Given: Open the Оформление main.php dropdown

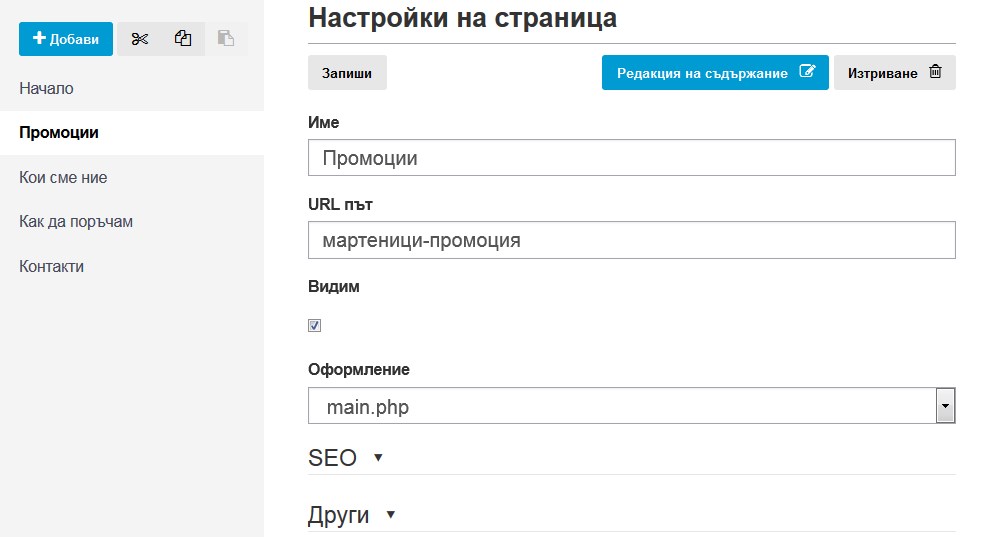Looking at the screenshot, I should (x=632, y=406).
